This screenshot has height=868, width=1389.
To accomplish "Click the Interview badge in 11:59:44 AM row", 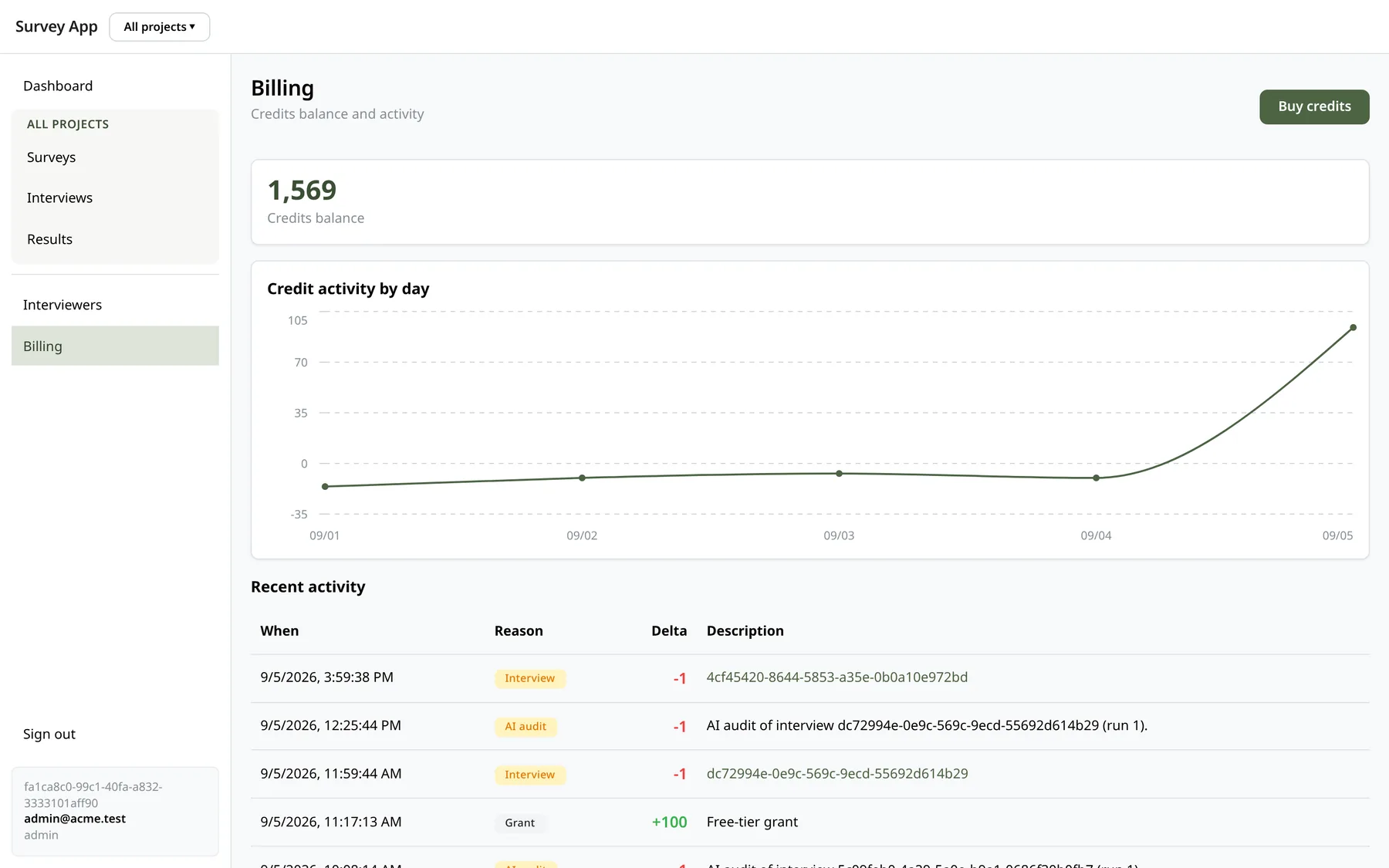I will [x=530, y=775].
